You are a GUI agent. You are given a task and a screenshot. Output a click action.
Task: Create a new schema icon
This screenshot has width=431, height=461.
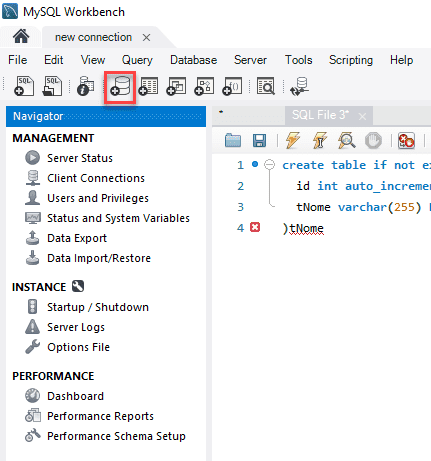click(x=120, y=87)
